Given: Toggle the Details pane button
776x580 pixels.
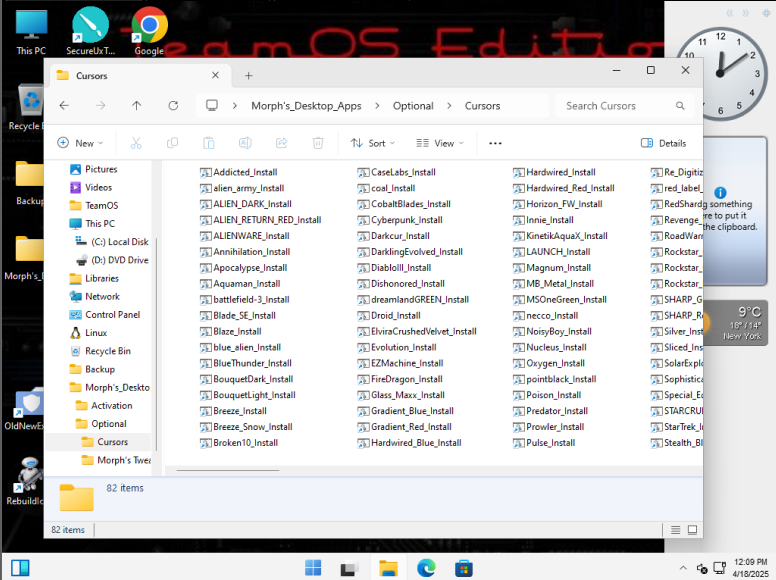Looking at the screenshot, I should click(663, 143).
